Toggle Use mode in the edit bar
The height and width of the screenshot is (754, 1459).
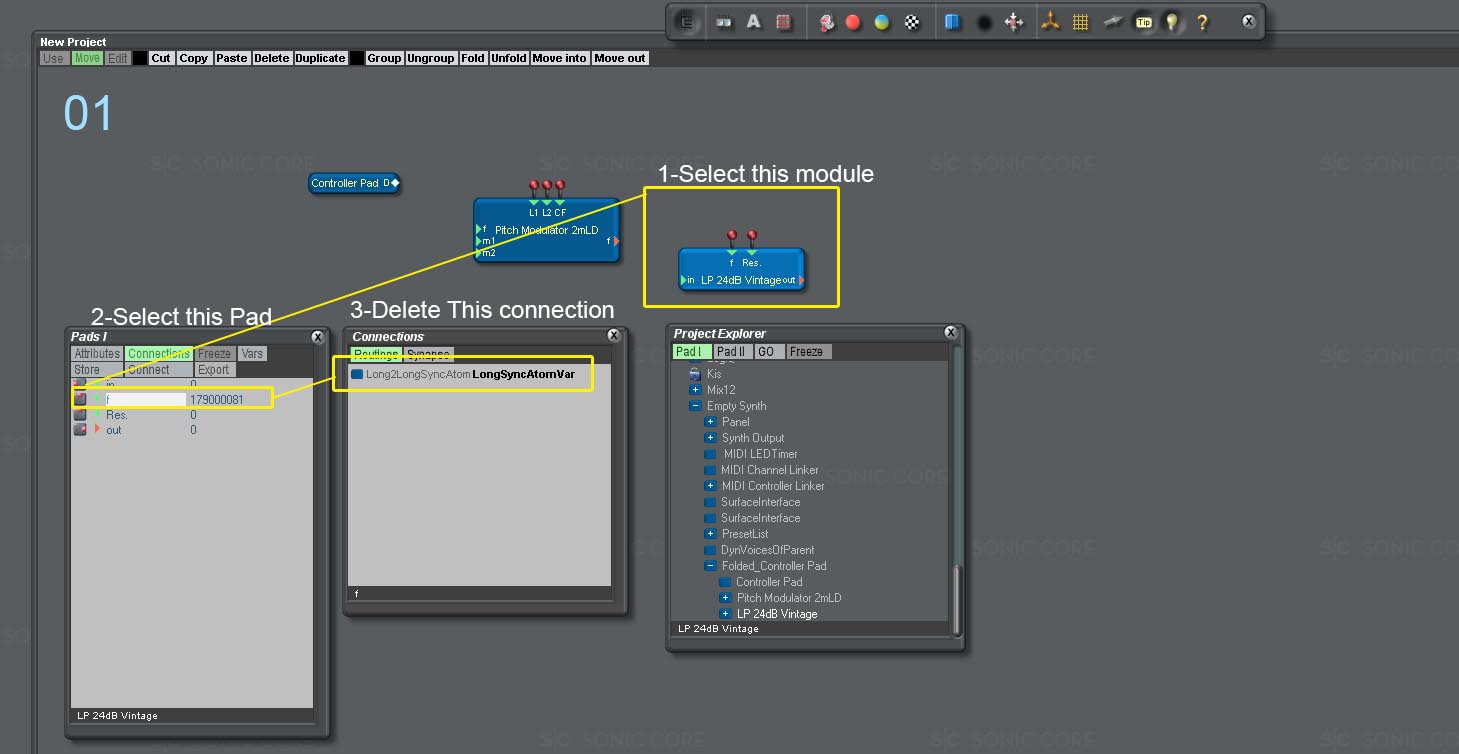54,58
